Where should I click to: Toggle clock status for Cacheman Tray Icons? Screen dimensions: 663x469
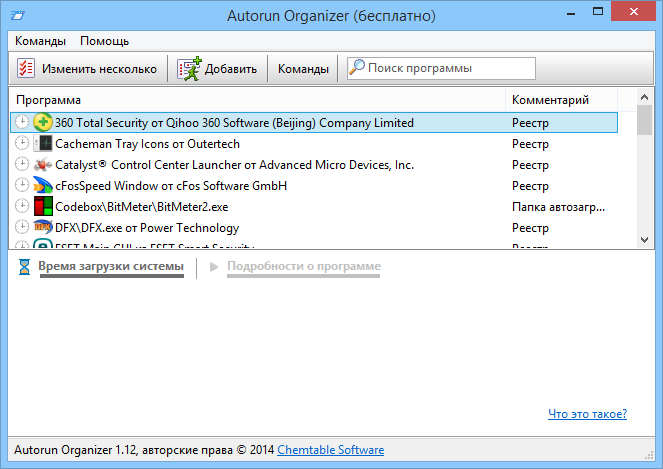23,144
